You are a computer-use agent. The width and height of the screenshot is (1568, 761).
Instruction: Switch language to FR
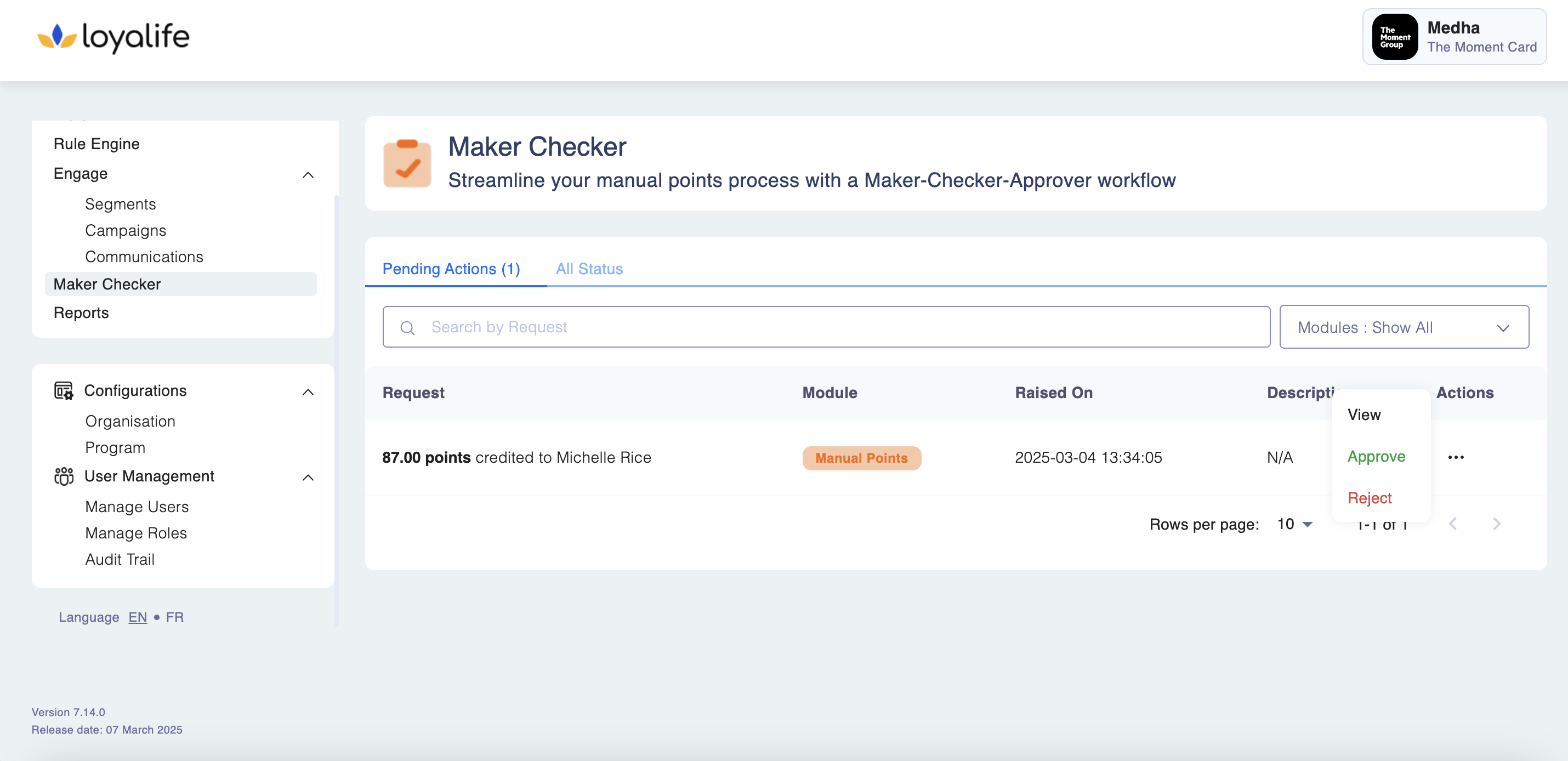point(175,617)
